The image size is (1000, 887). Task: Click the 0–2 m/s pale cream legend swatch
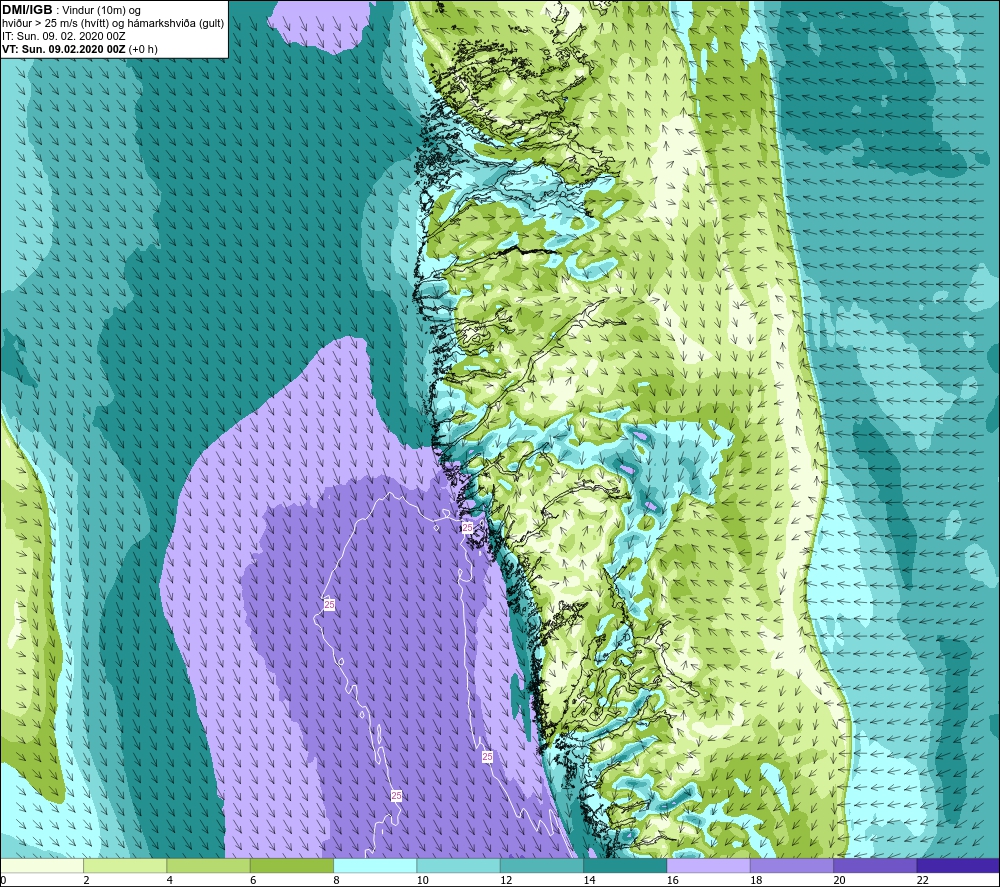(41, 865)
